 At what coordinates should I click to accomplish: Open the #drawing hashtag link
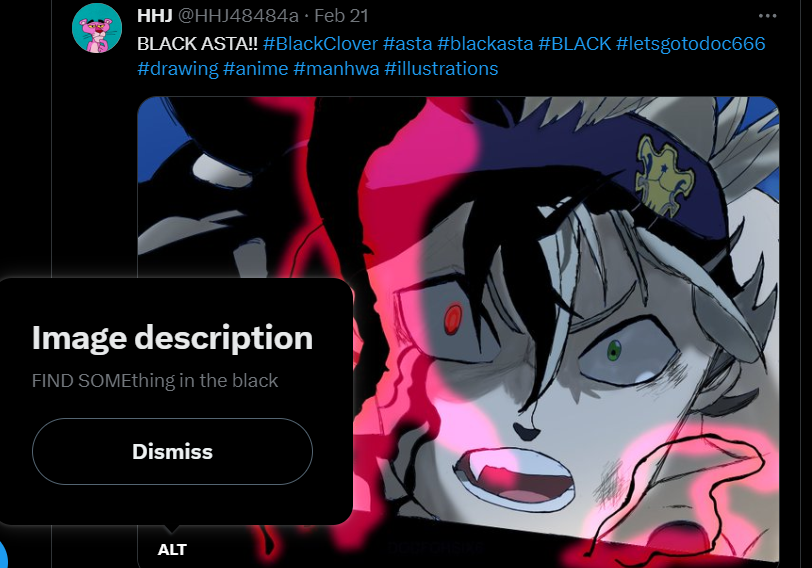tap(178, 68)
